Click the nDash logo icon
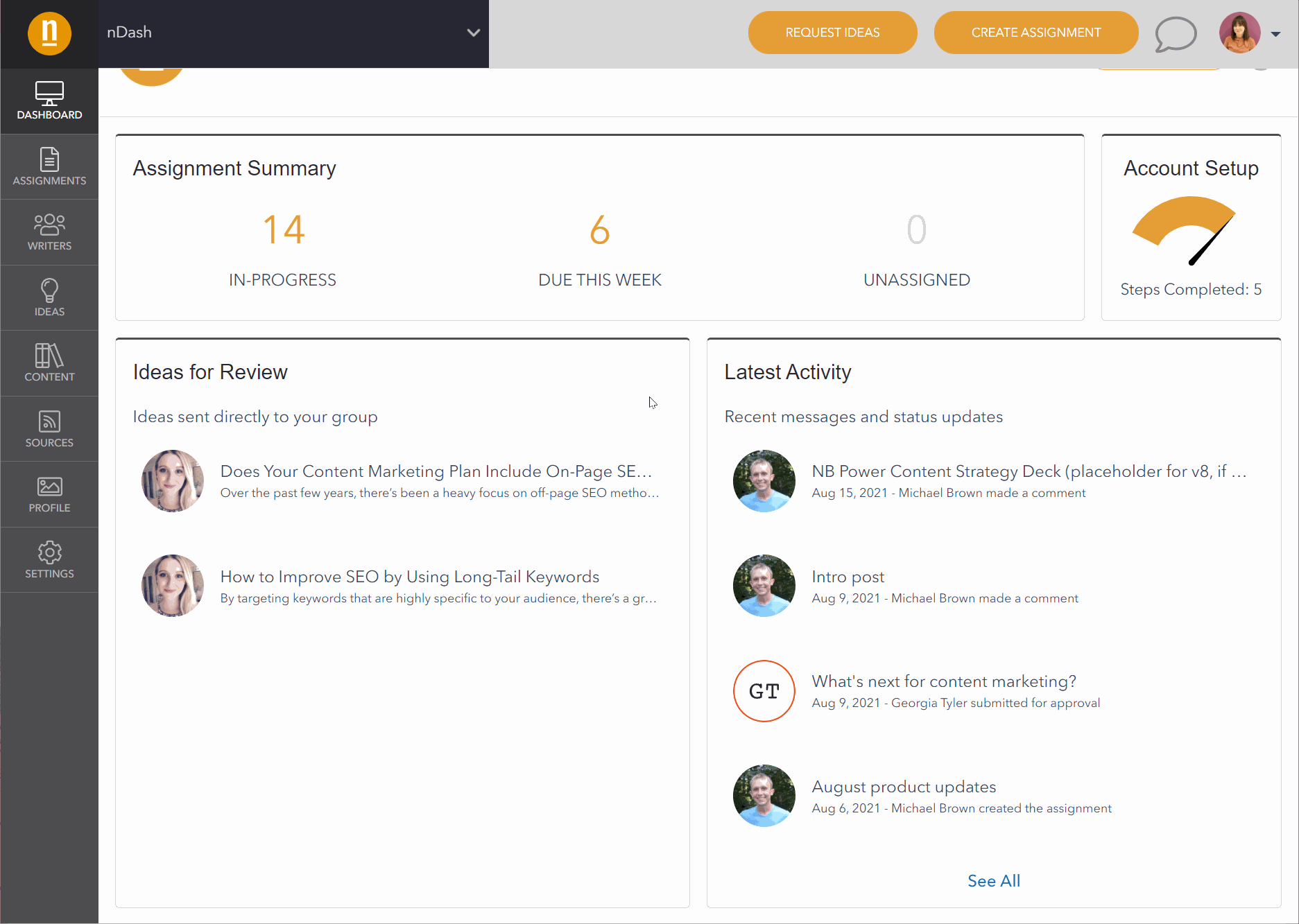Image resolution: width=1299 pixels, height=924 pixels. [x=49, y=33]
